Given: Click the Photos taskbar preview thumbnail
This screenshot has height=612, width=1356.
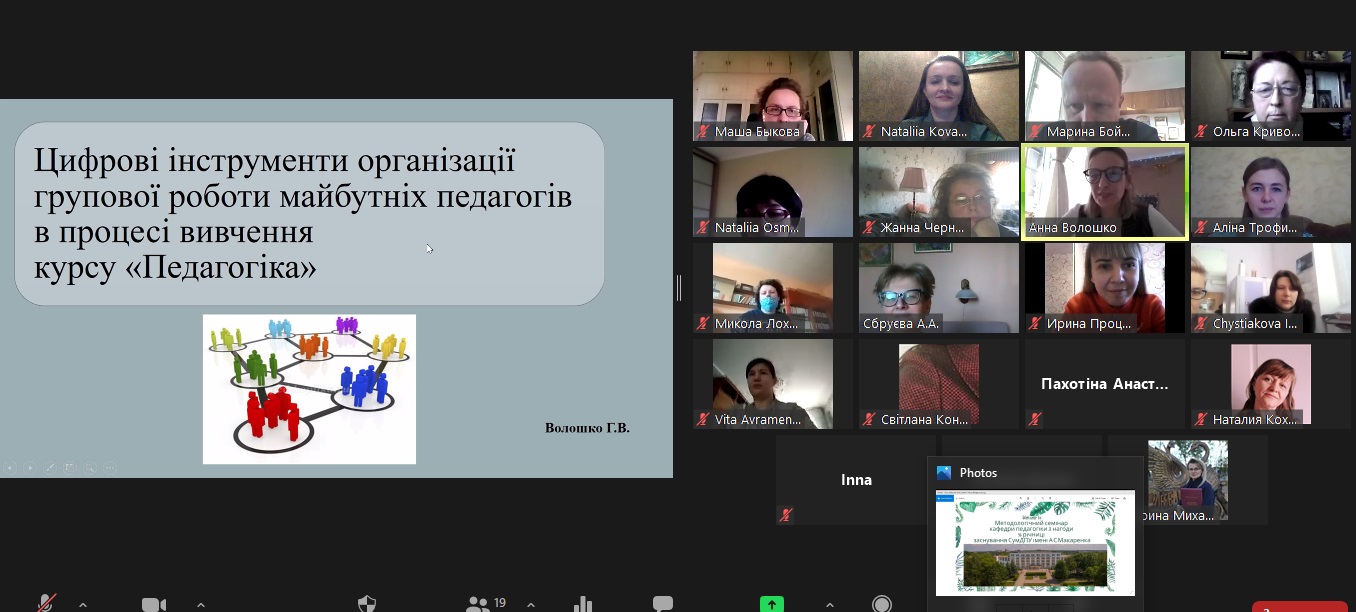Looking at the screenshot, I should point(1035,543).
